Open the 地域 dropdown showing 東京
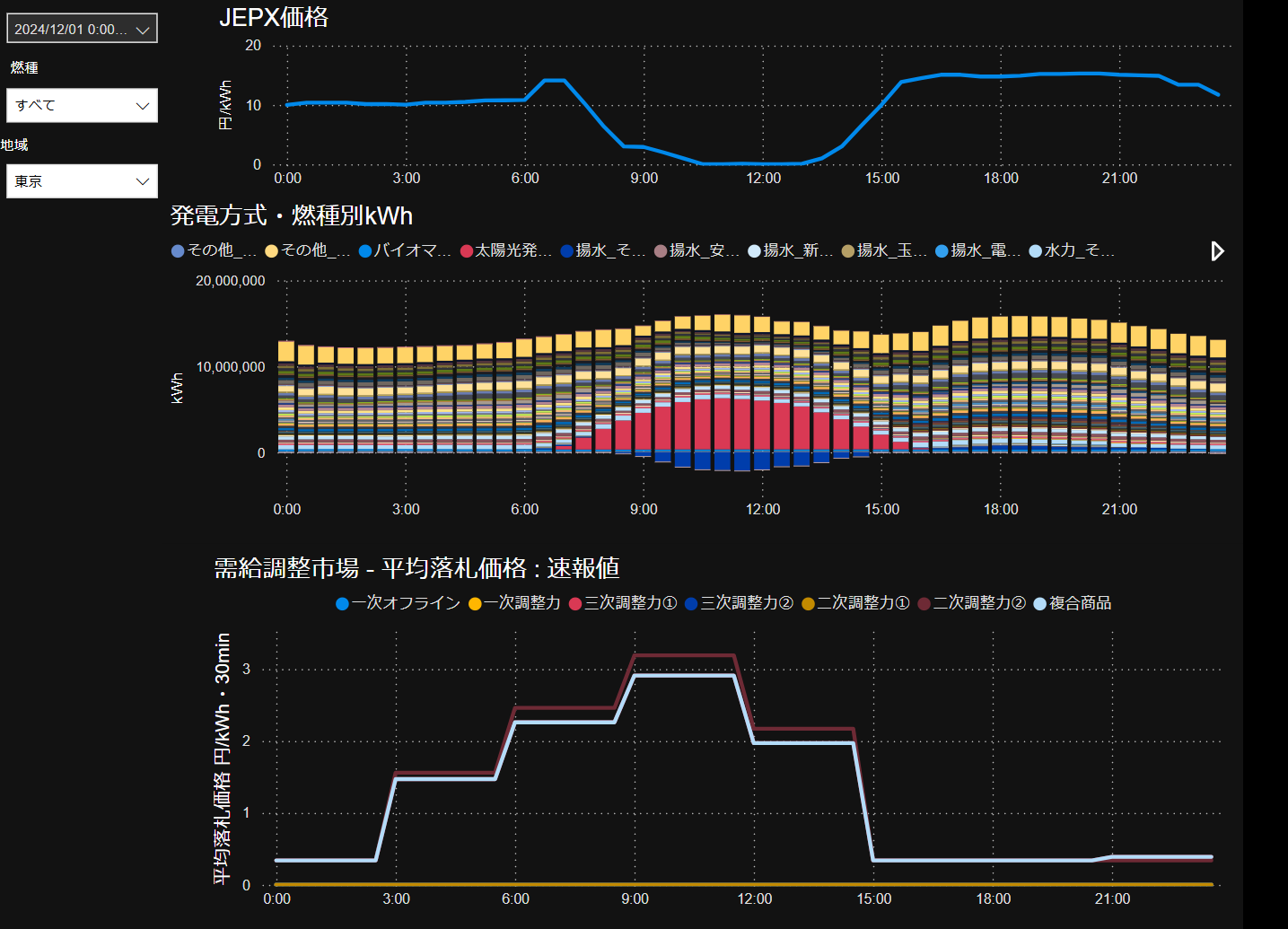The width and height of the screenshot is (1288, 929). click(82, 181)
